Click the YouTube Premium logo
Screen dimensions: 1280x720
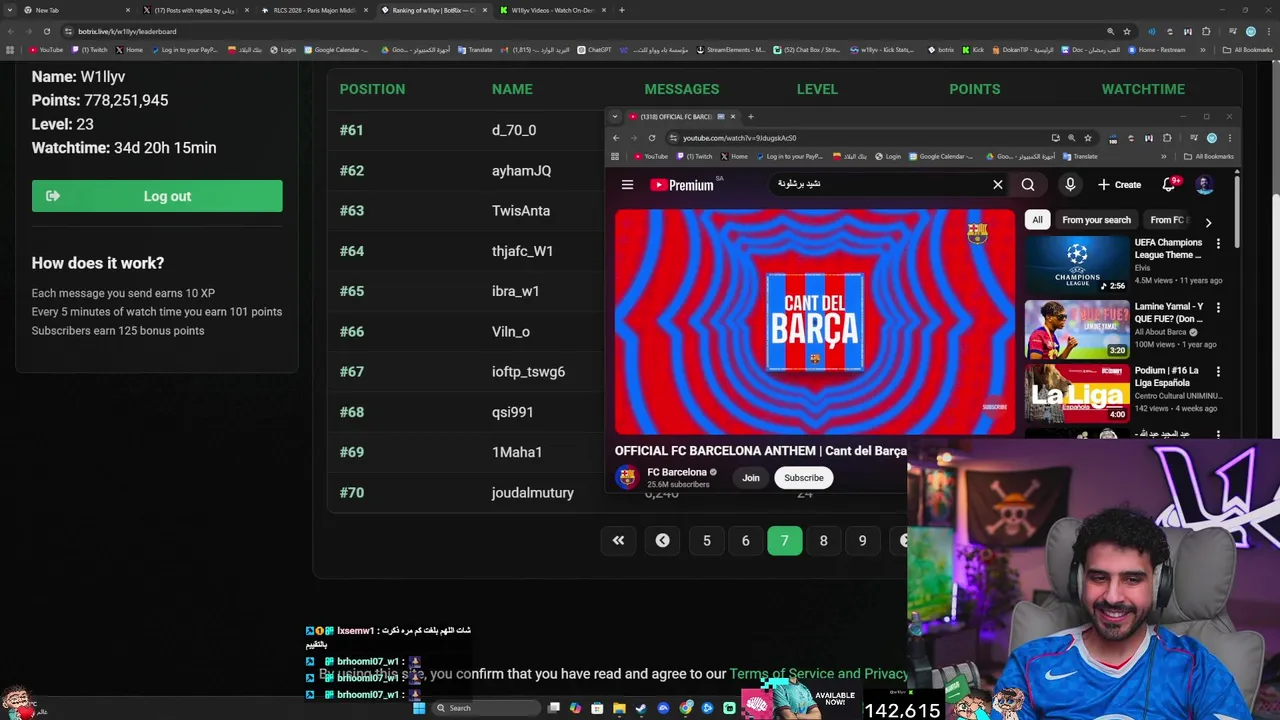[682, 185]
